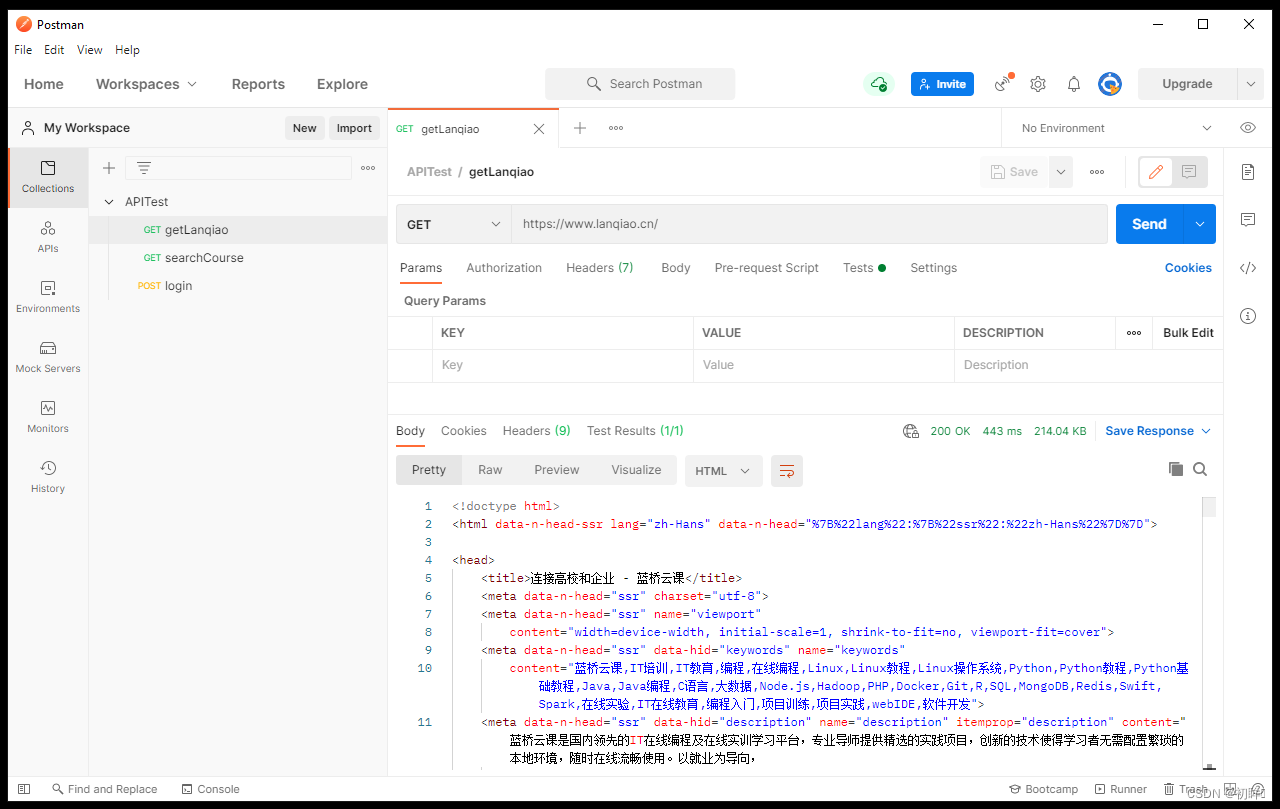Screen dimensions: 1280x809
Task: Open the Environments sidebar panel
Action: (48, 297)
